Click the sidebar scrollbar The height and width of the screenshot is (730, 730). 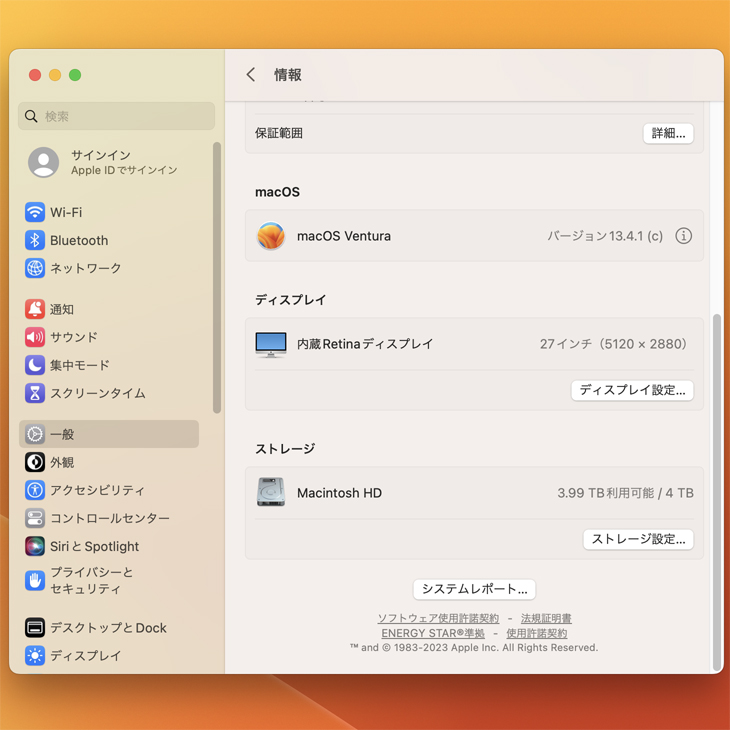pyautogui.click(x=216, y=277)
